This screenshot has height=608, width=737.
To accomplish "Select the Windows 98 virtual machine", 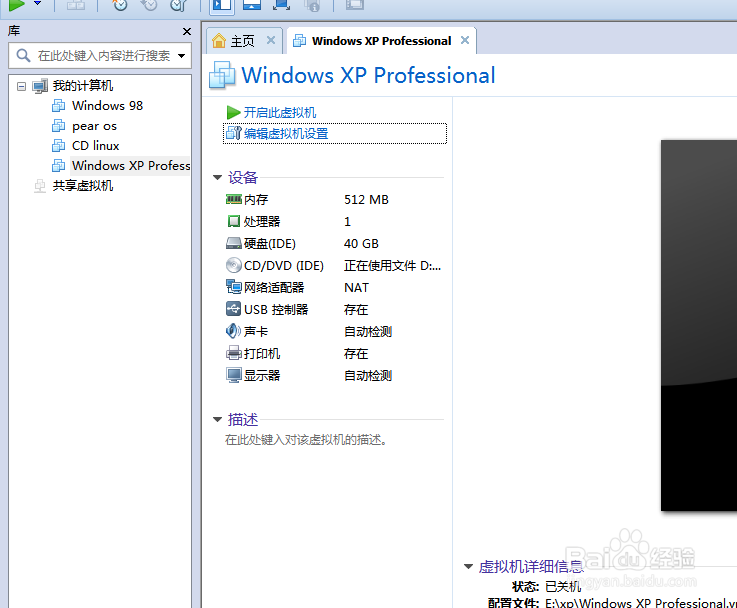I will (107, 106).
